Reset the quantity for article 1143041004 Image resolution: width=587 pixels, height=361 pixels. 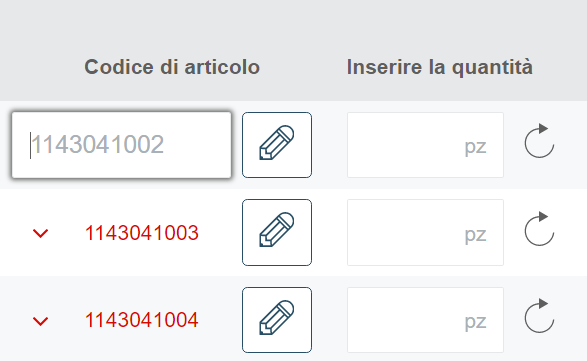(x=539, y=316)
